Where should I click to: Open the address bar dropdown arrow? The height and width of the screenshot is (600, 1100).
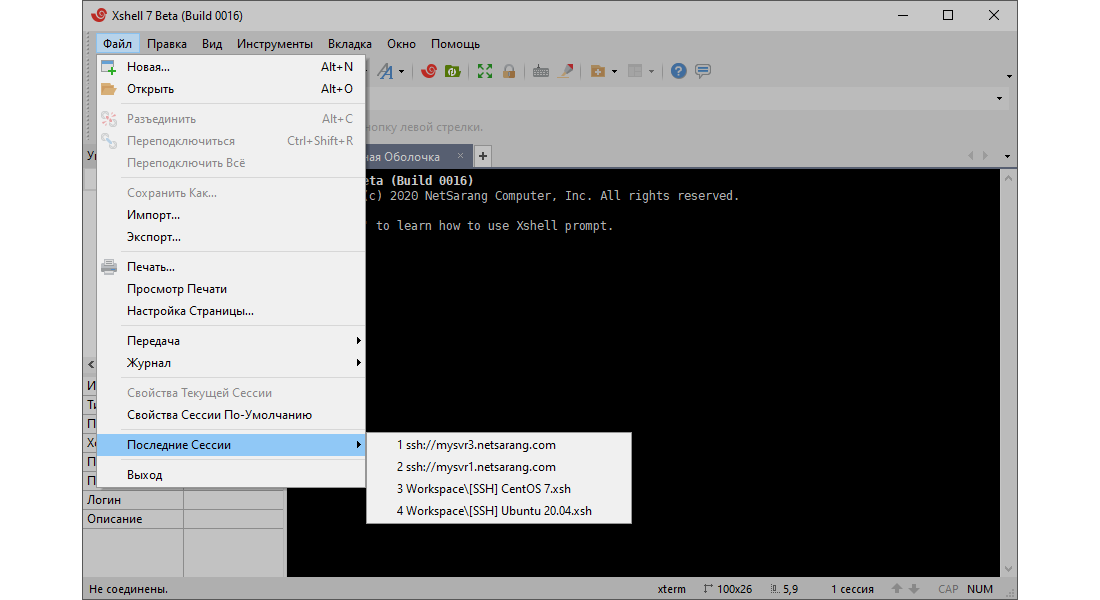pyautogui.click(x=1000, y=99)
